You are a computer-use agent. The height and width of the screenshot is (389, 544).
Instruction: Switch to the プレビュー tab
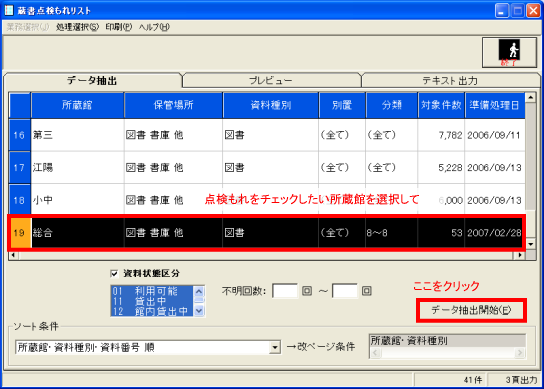[x=271, y=81]
